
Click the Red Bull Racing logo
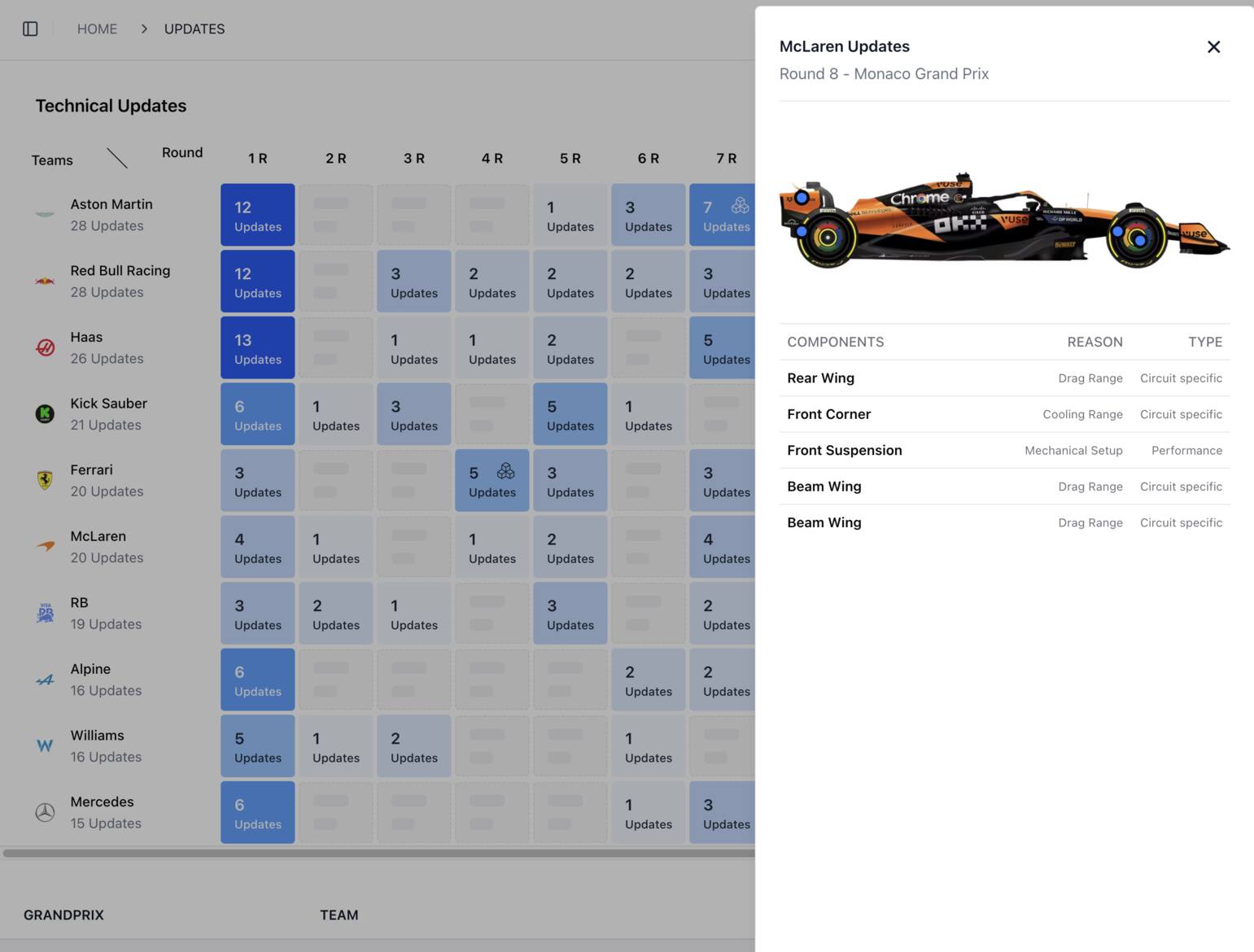pos(45,282)
